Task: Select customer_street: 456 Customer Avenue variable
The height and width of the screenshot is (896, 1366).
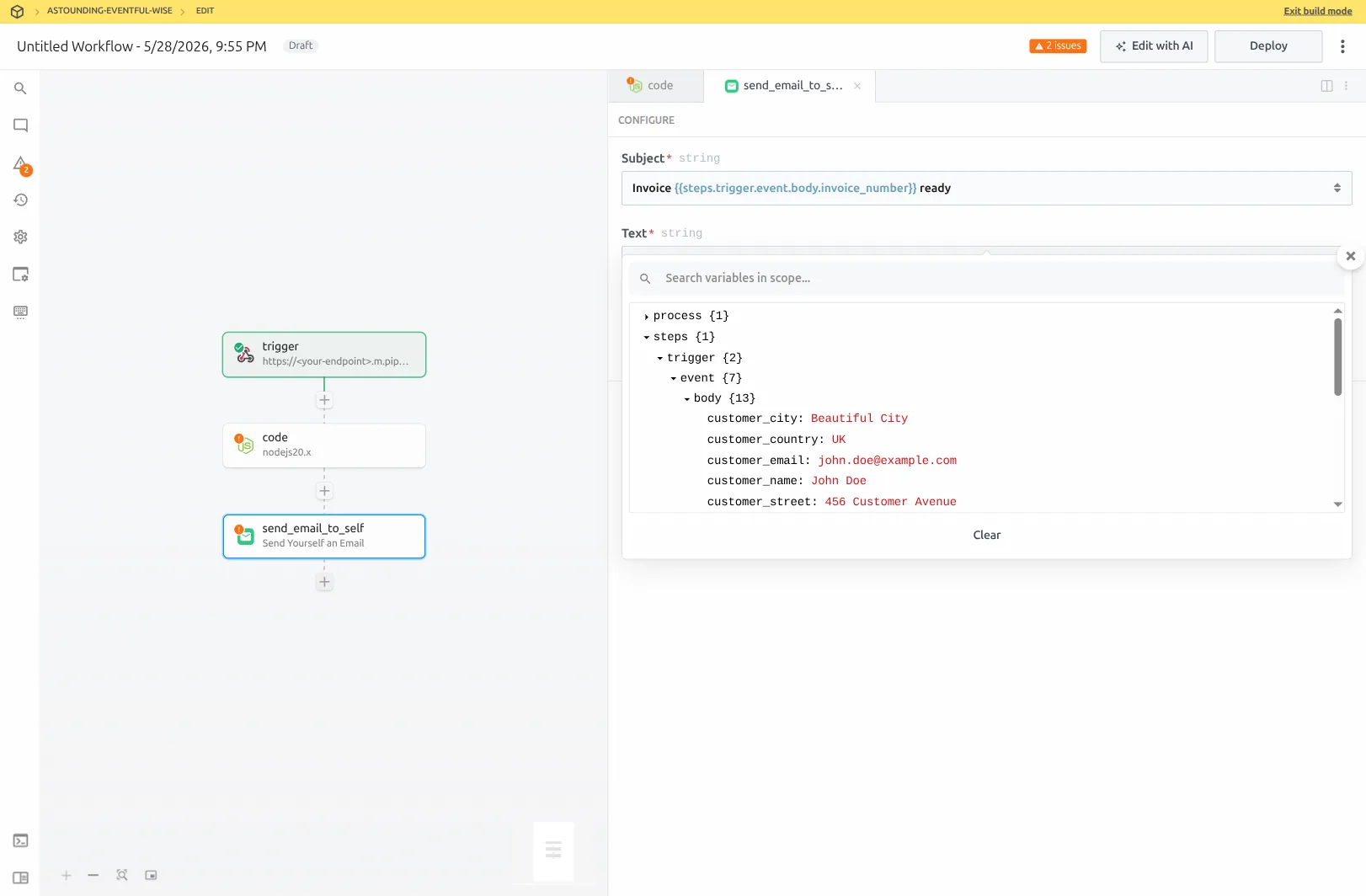Action: tap(832, 502)
